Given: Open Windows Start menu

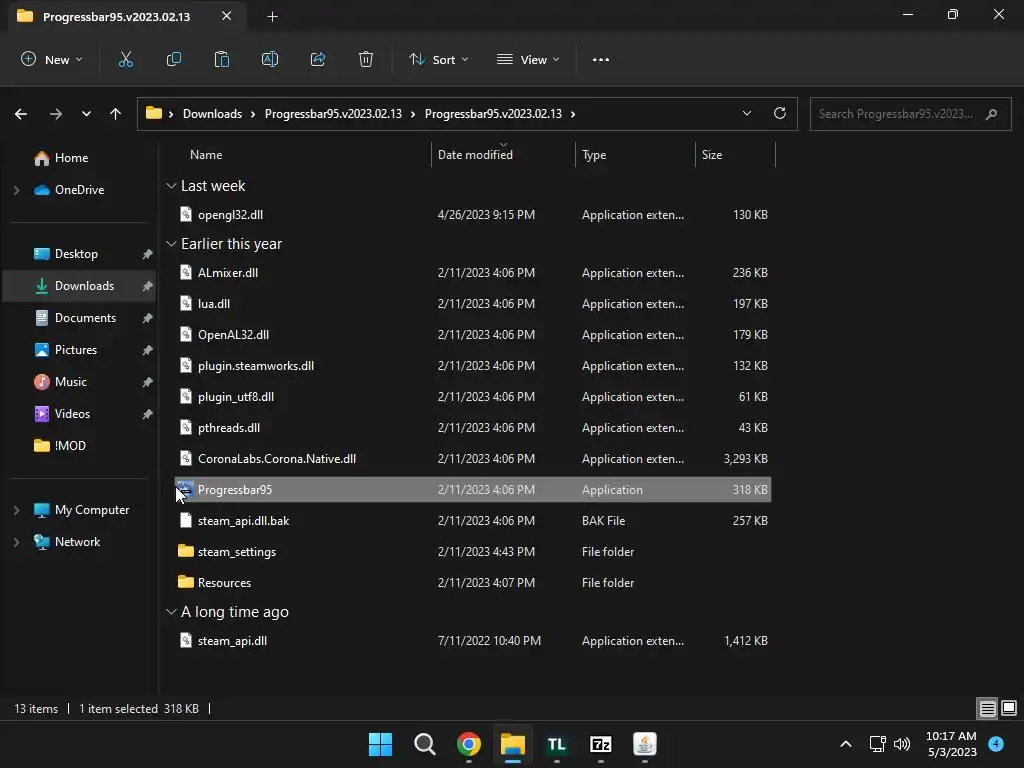Looking at the screenshot, I should pyautogui.click(x=380, y=744).
